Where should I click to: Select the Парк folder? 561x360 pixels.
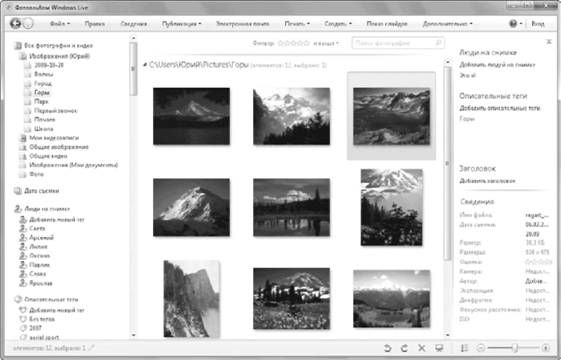(x=41, y=102)
